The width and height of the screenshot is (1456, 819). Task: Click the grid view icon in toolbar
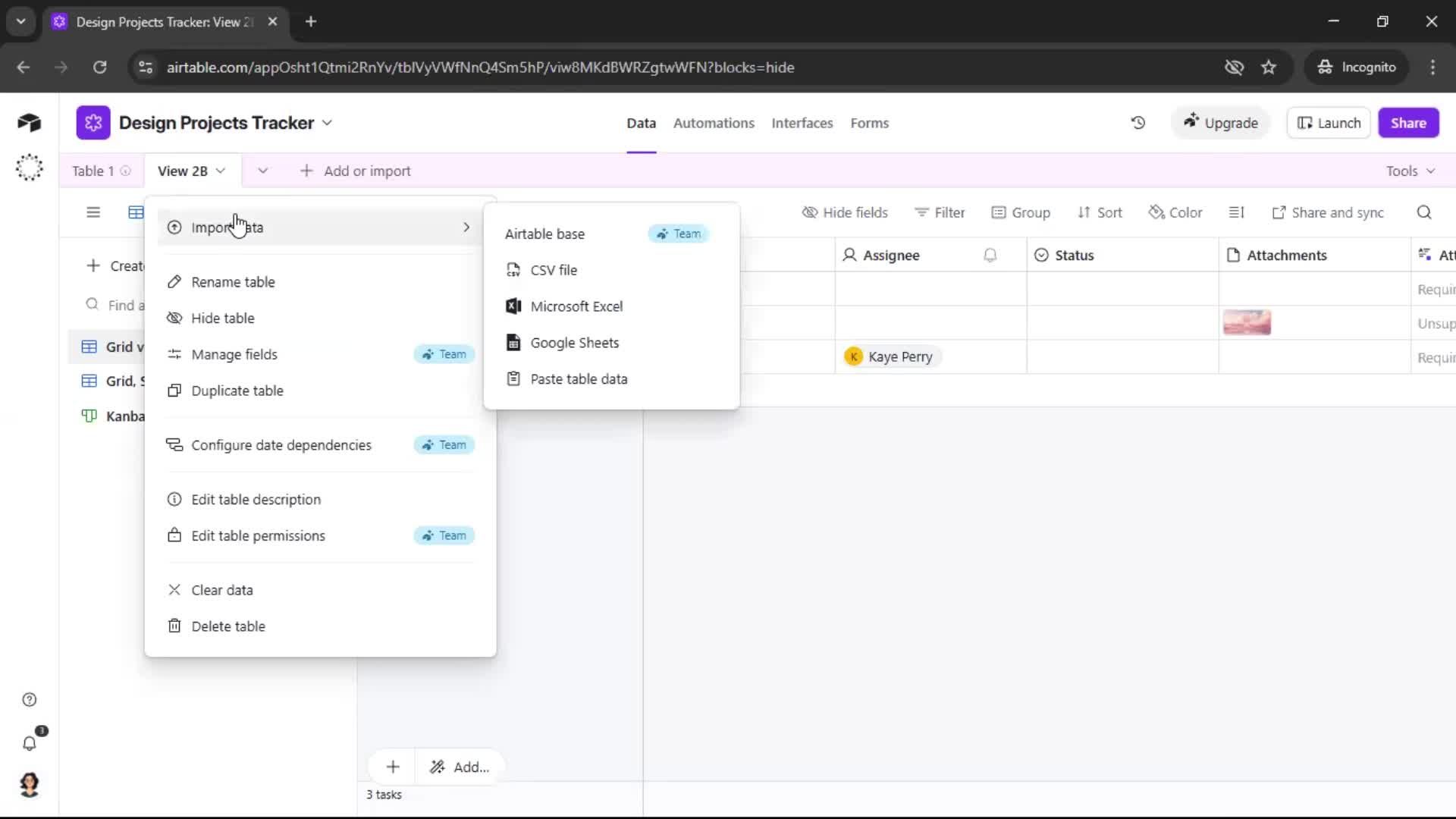click(136, 212)
